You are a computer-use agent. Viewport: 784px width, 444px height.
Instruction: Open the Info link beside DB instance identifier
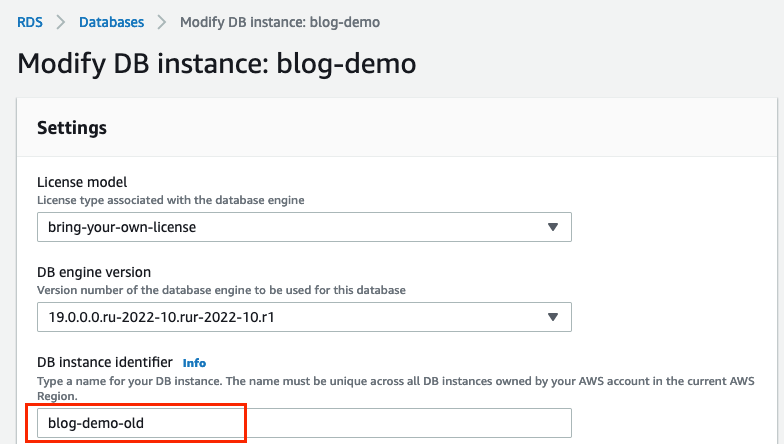tap(194, 363)
